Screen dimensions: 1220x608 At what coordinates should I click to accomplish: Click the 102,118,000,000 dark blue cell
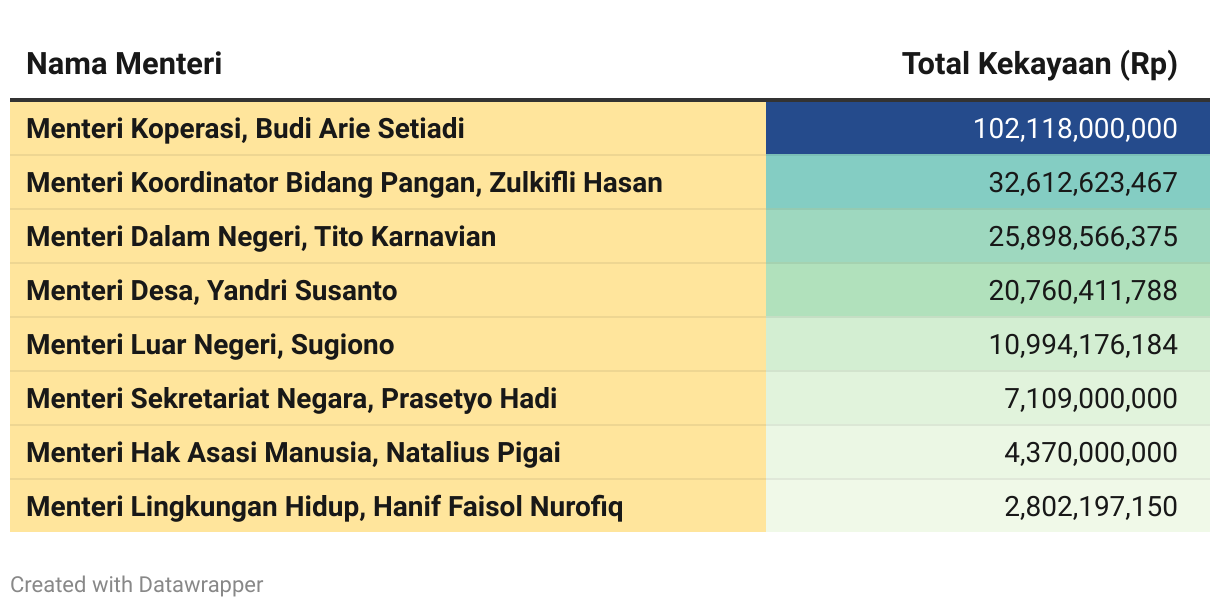click(988, 128)
